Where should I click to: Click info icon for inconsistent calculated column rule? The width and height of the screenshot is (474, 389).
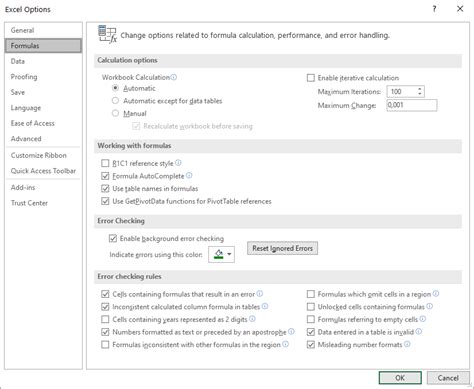point(265,306)
